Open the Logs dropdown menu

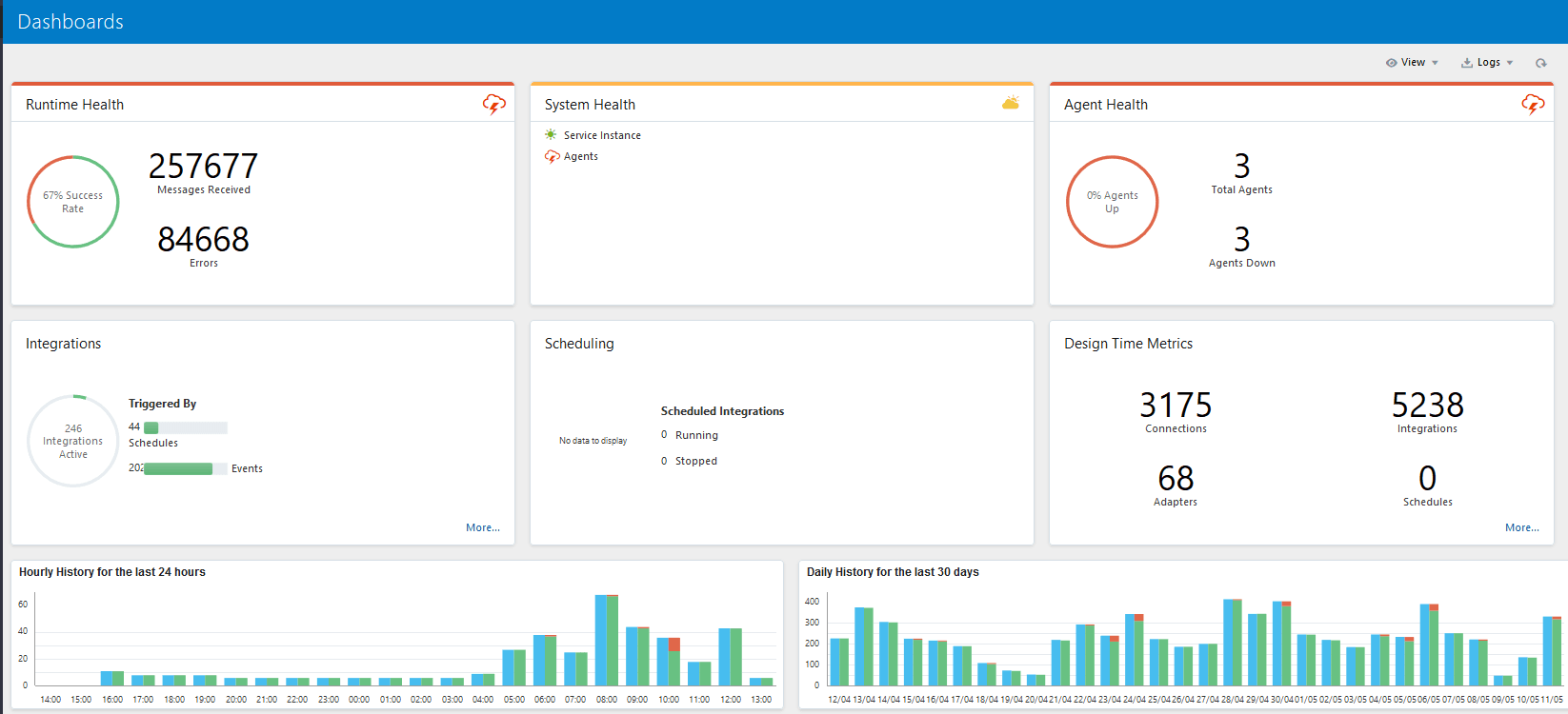pyautogui.click(x=1487, y=63)
